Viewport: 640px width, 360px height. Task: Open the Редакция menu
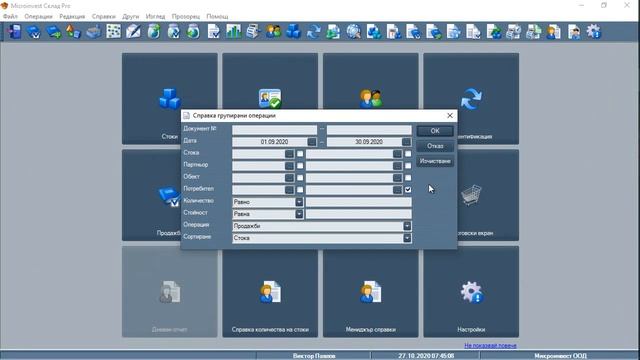pos(72,16)
